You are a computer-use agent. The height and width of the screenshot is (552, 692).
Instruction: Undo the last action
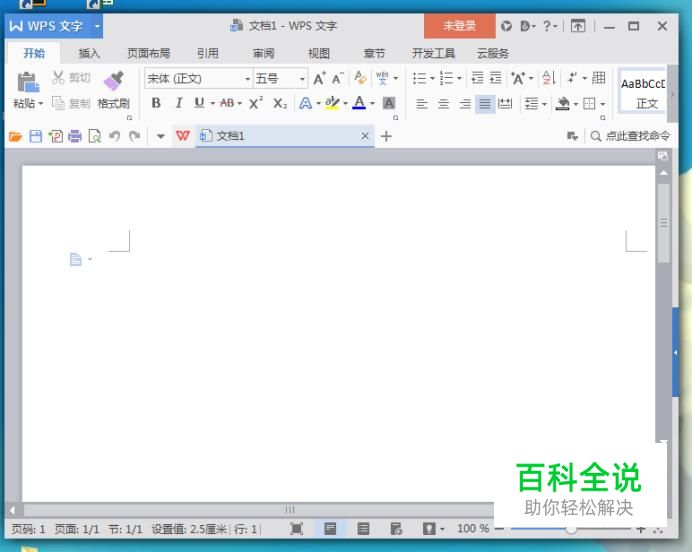(x=114, y=136)
